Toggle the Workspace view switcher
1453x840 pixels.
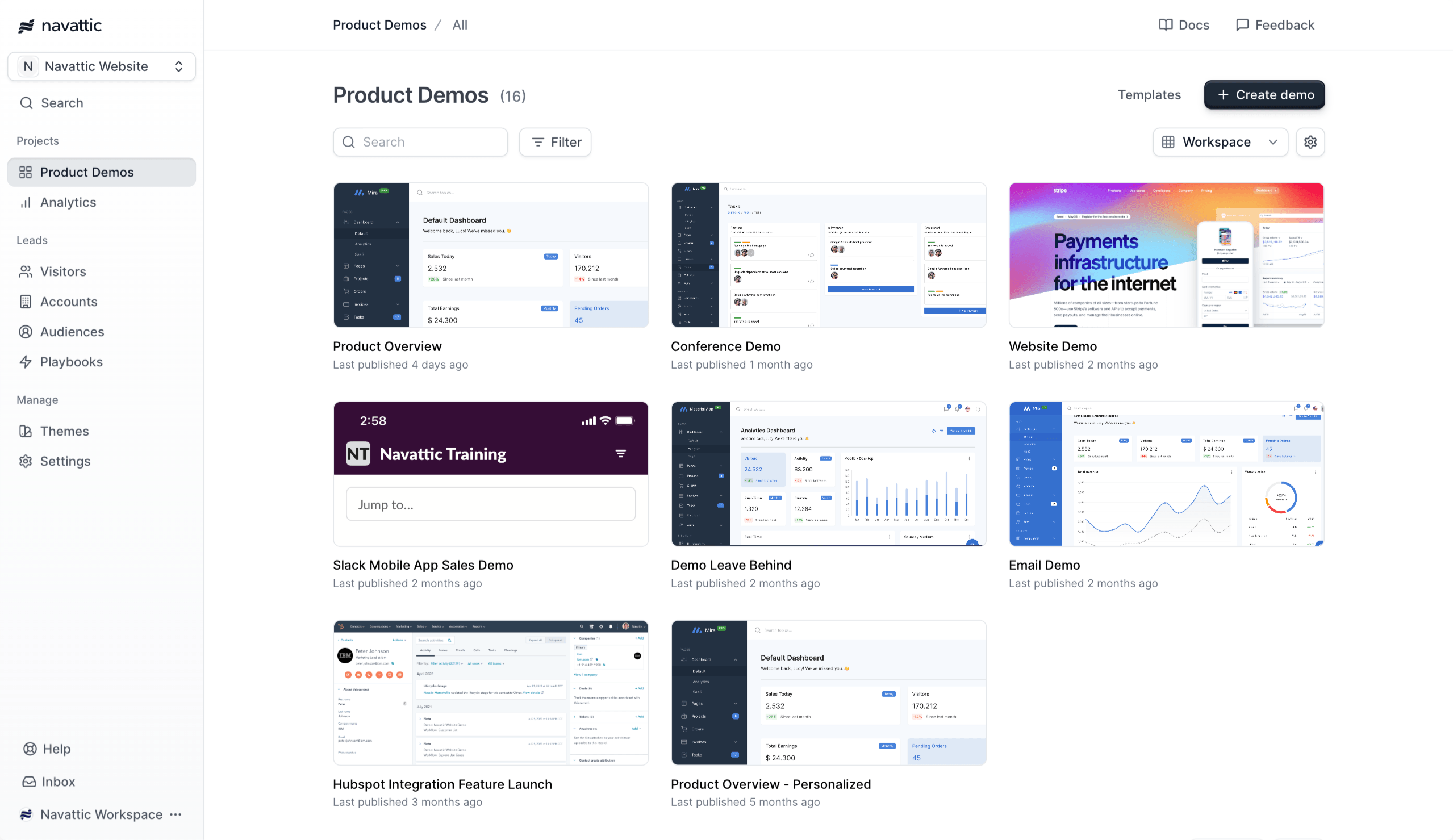pos(1221,142)
